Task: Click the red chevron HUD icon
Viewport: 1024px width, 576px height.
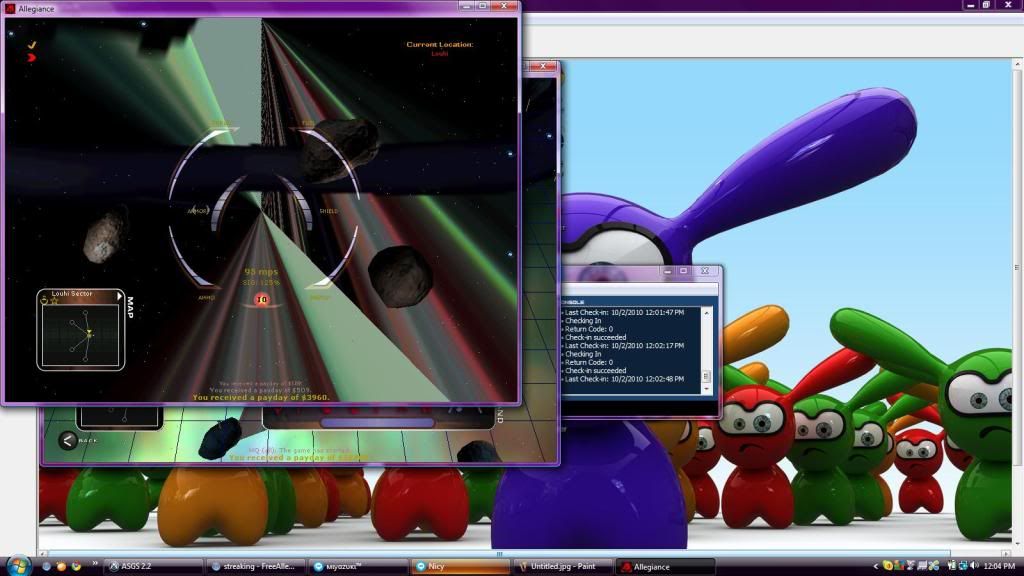Action: point(32,58)
